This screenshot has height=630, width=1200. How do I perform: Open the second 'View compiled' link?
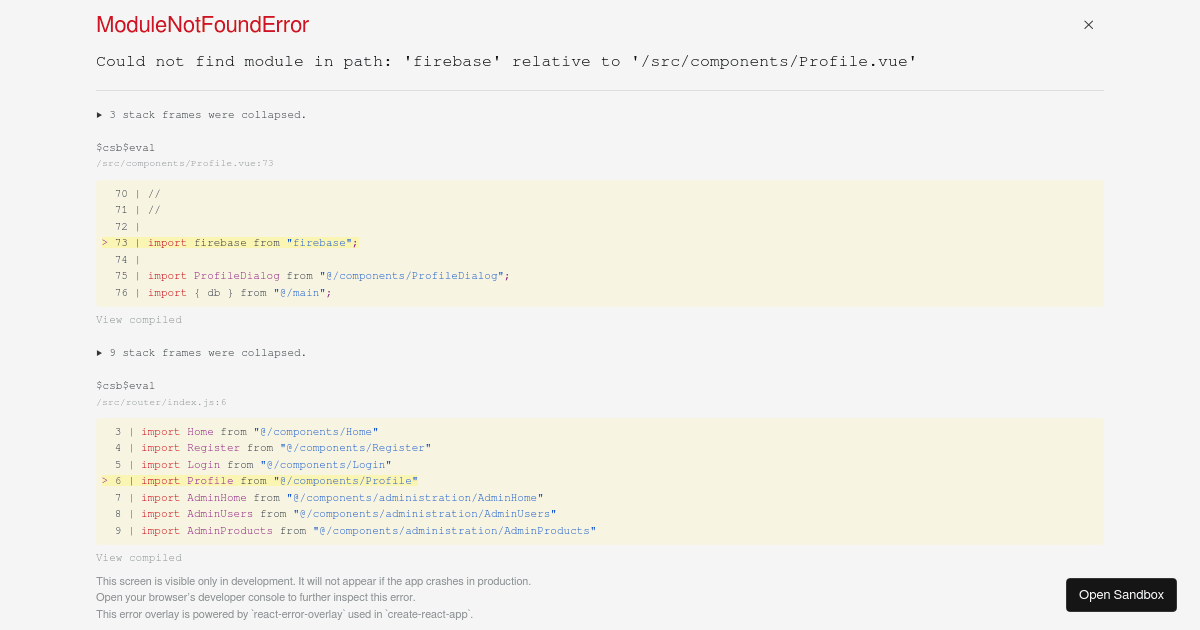click(138, 557)
